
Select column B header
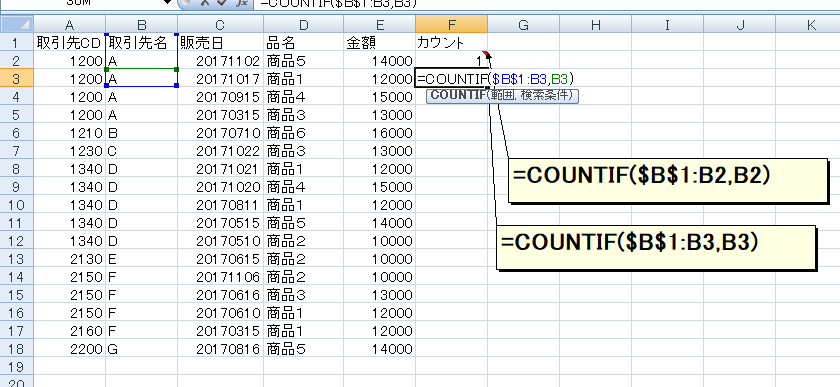click(141, 24)
